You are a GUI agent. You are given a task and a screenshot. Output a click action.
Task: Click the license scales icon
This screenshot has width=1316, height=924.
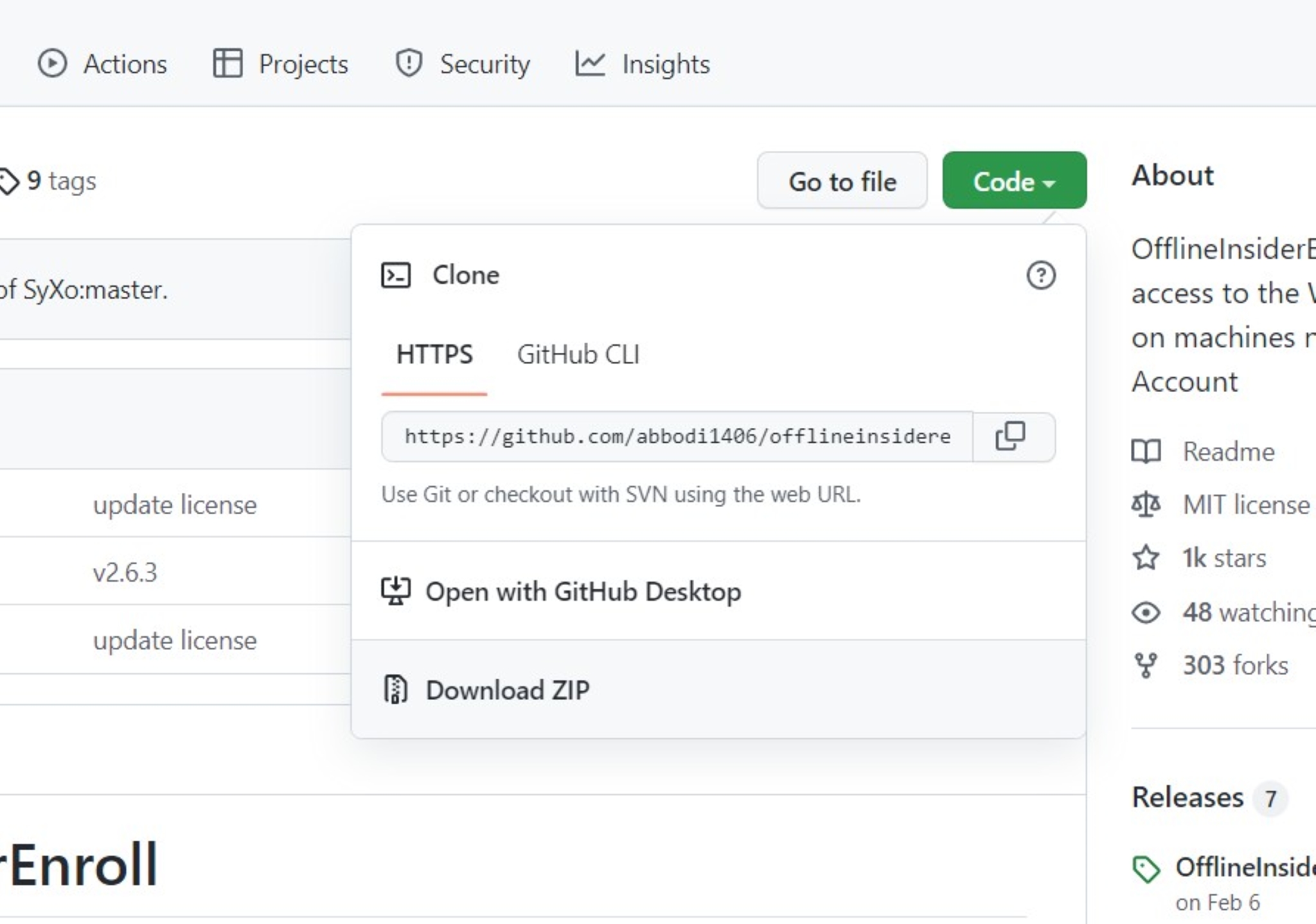pyautogui.click(x=1146, y=505)
